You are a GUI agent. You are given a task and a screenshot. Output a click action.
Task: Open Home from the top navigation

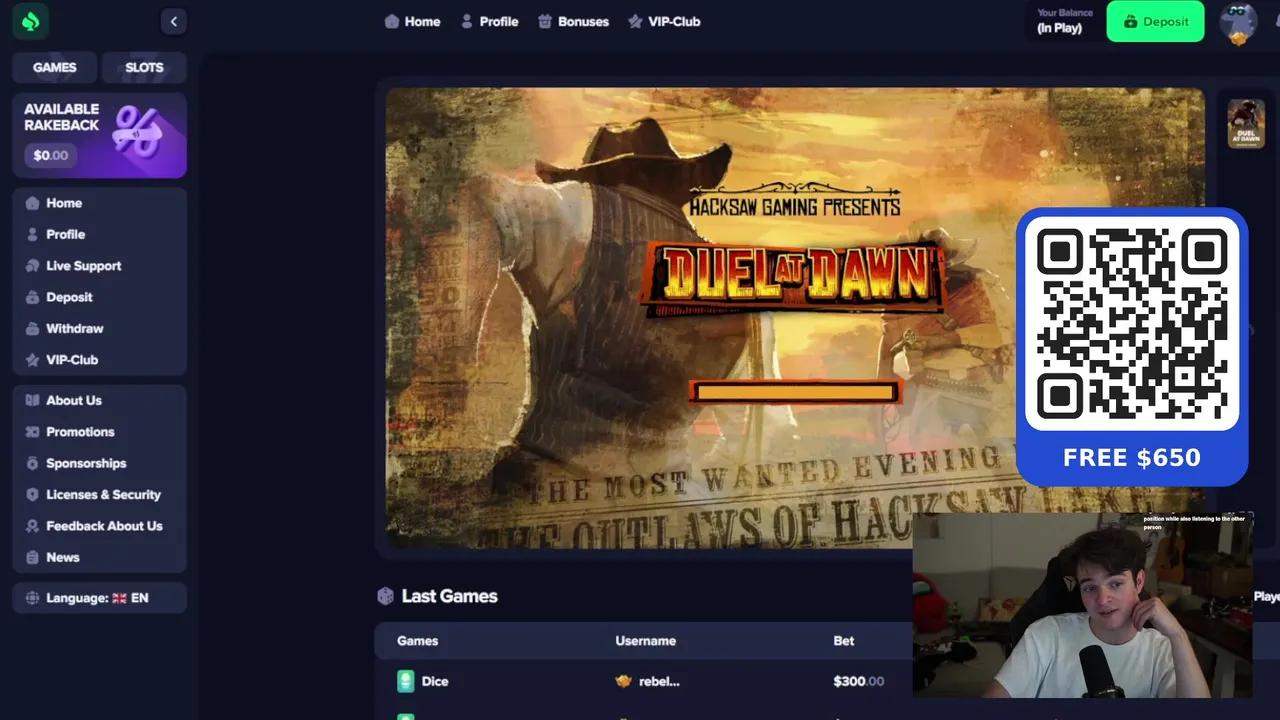413,21
